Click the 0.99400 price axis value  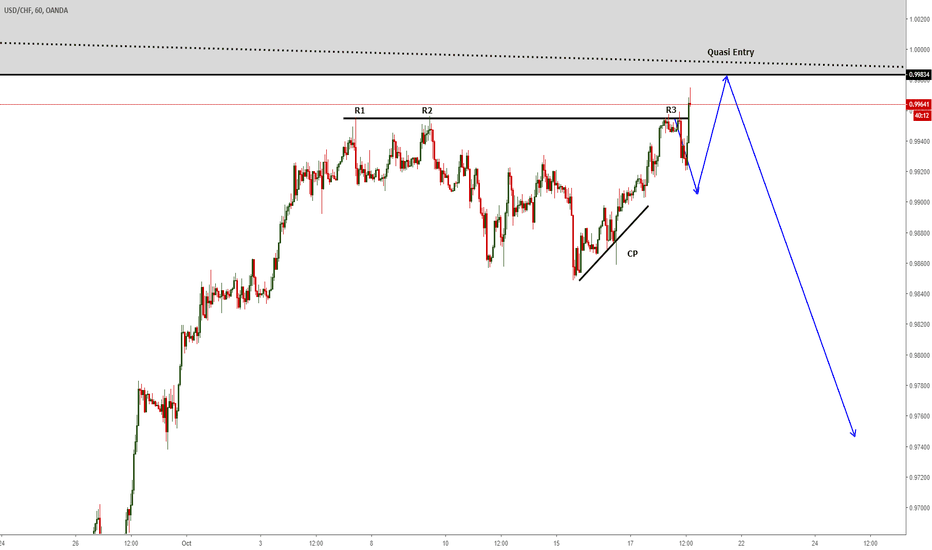[x=919, y=142]
